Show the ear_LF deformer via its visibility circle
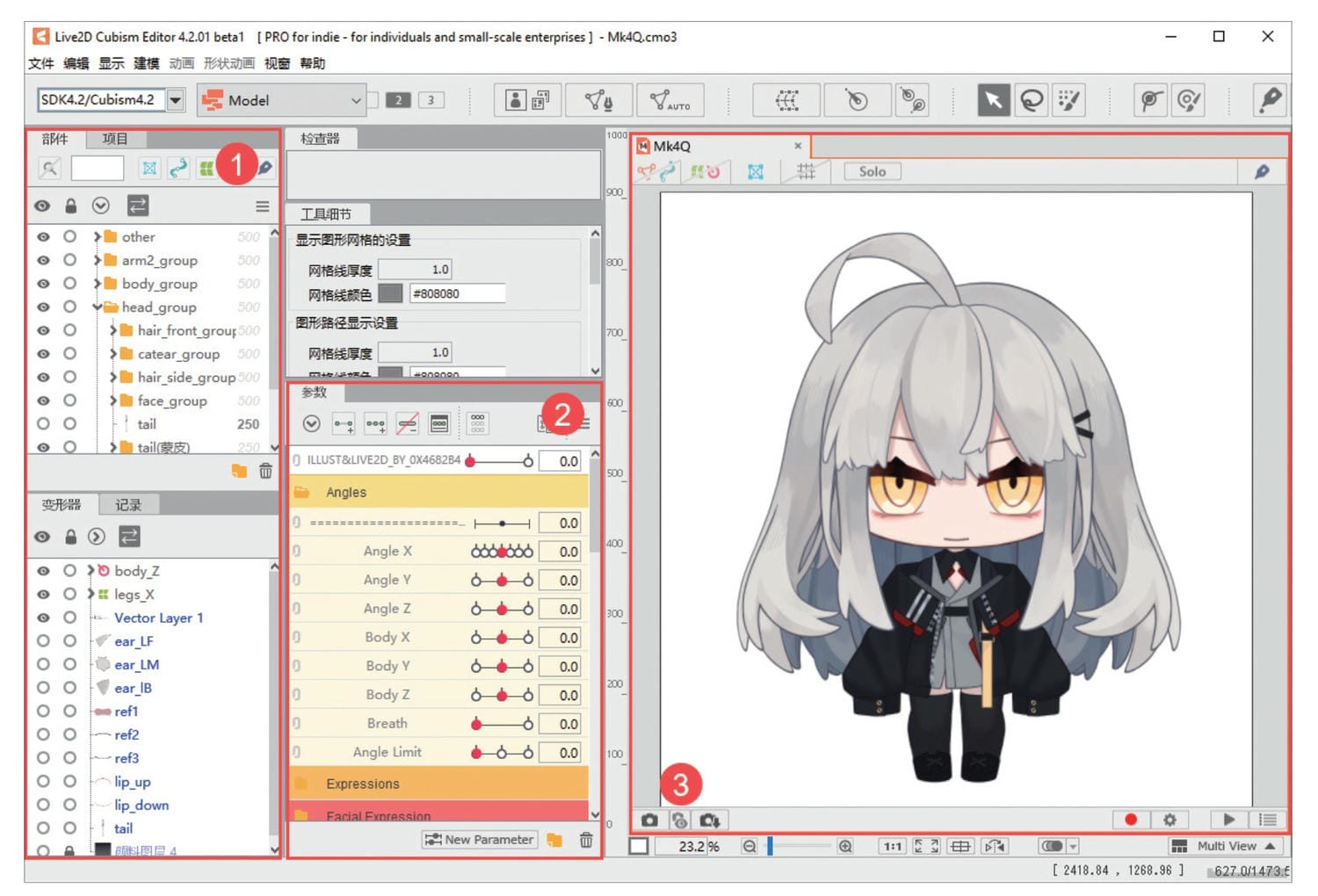Image resolution: width=1318 pixels, height=896 pixels. pos(42,640)
